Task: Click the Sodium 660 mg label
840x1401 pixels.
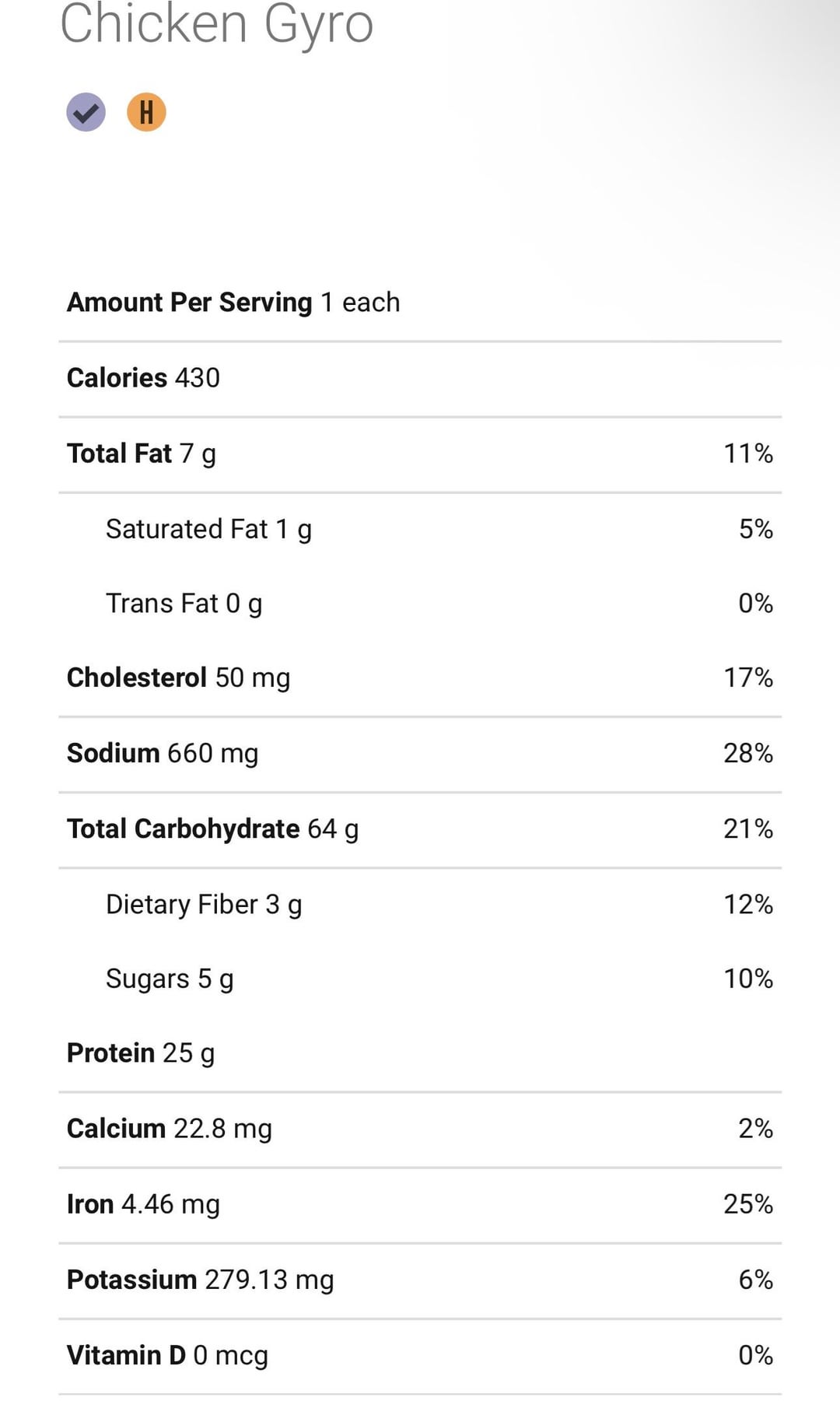Action: 163,753
